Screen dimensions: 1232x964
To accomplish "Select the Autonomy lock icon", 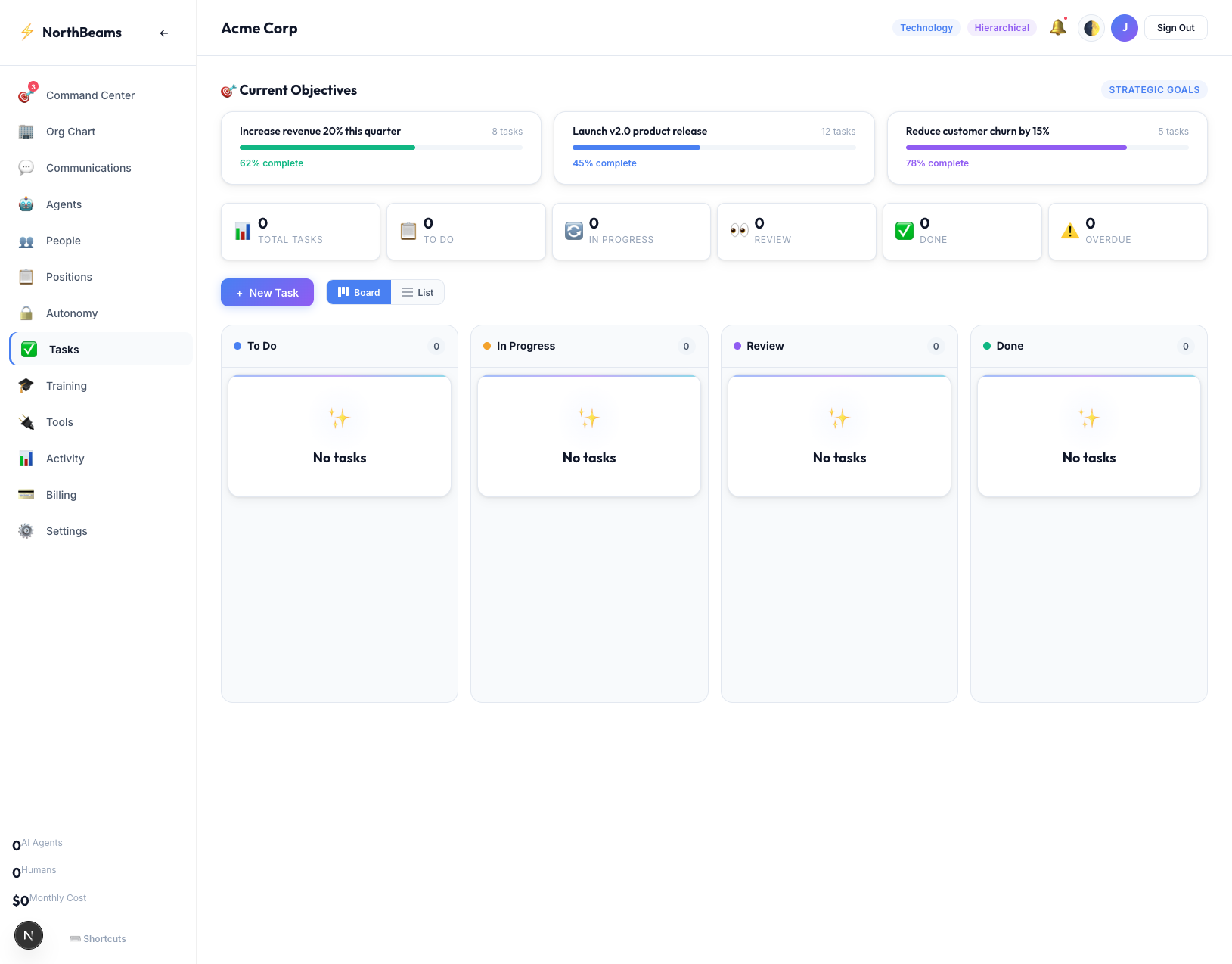I will pyautogui.click(x=26, y=313).
